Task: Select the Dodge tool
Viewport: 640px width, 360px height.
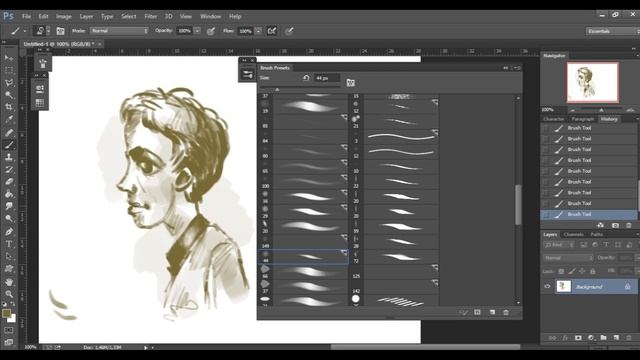Action: tap(9, 219)
